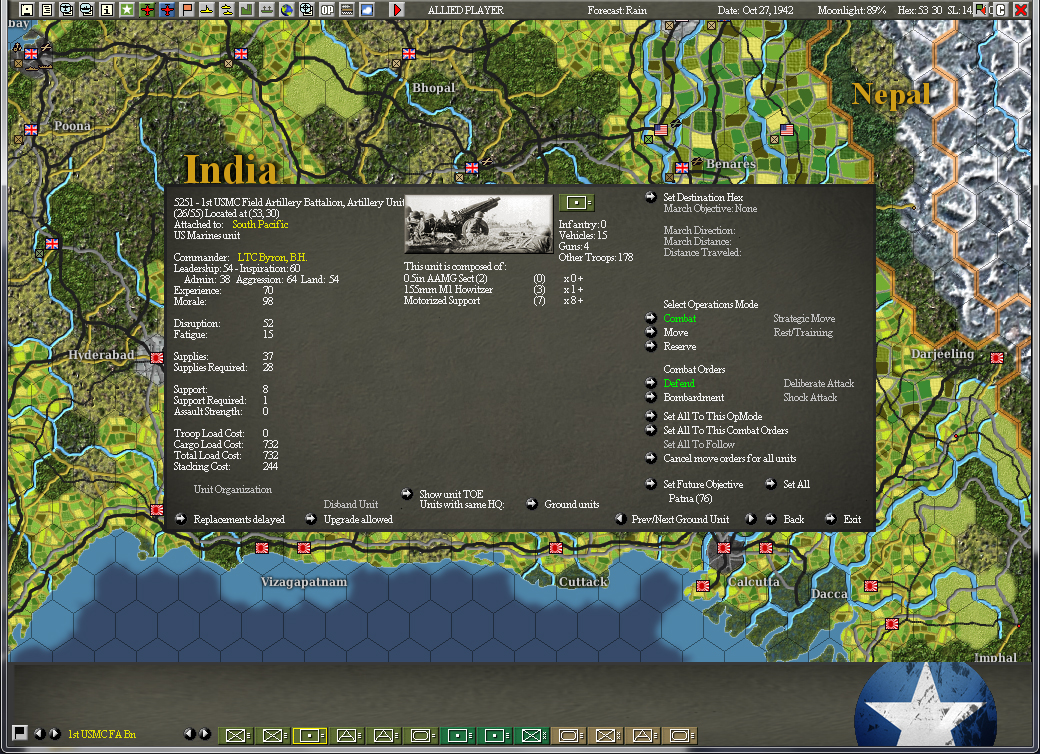Open the information 'i' toolbar icon
Image resolution: width=1040 pixels, height=754 pixels.
106,10
